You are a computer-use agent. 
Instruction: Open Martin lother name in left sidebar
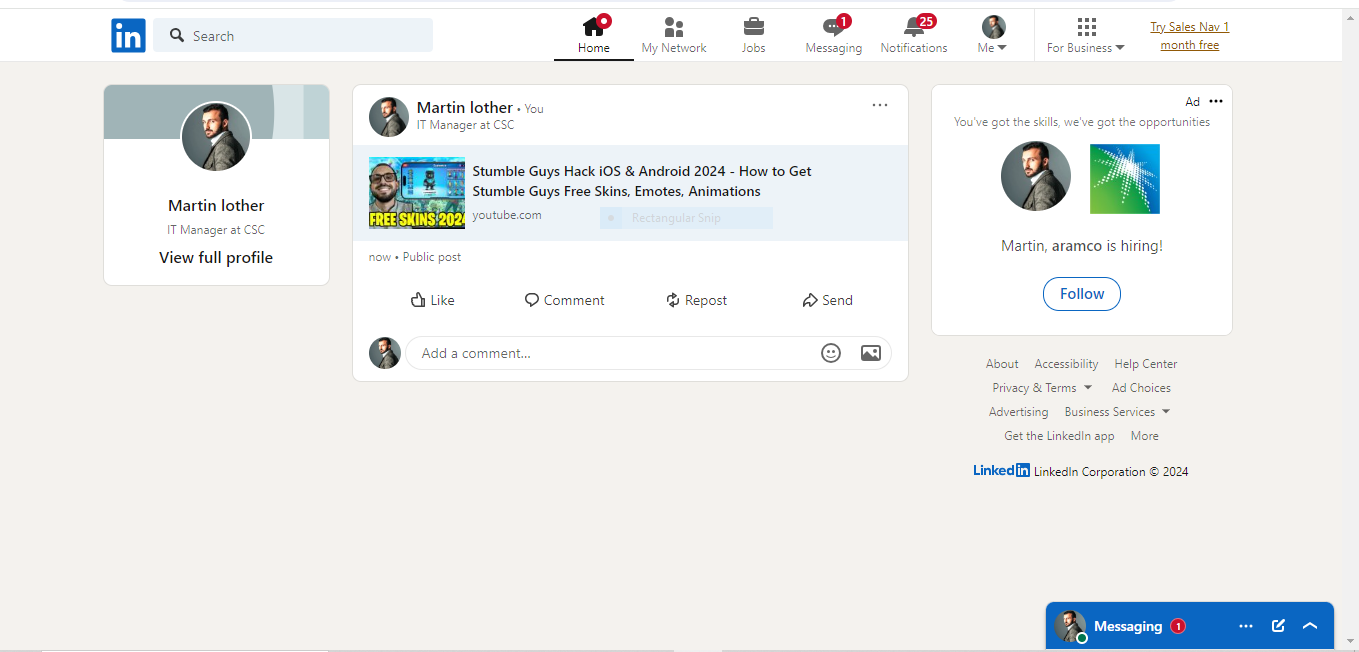coord(216,206)
